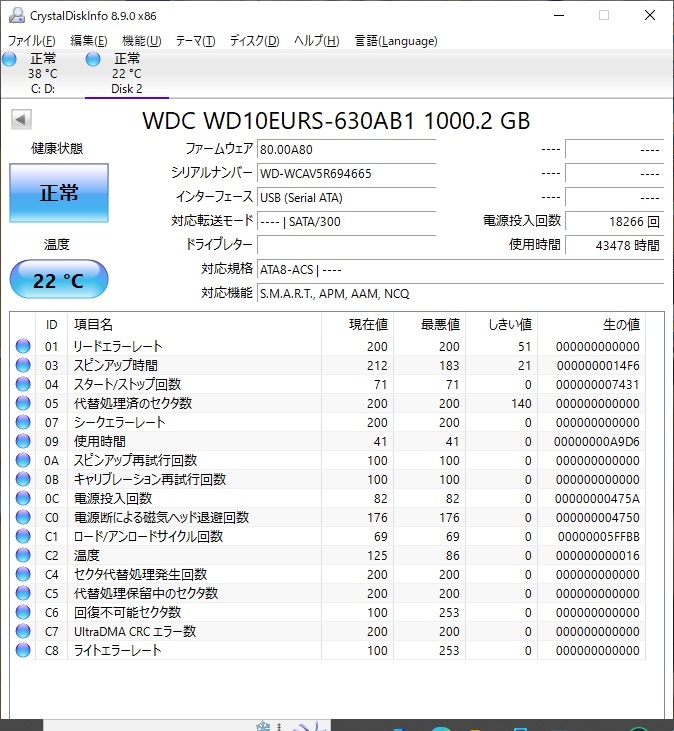Click the status orb for ID 05 代替処理済のセクタ数
This screenshot has height=731, width=674.
coord(23,403)
